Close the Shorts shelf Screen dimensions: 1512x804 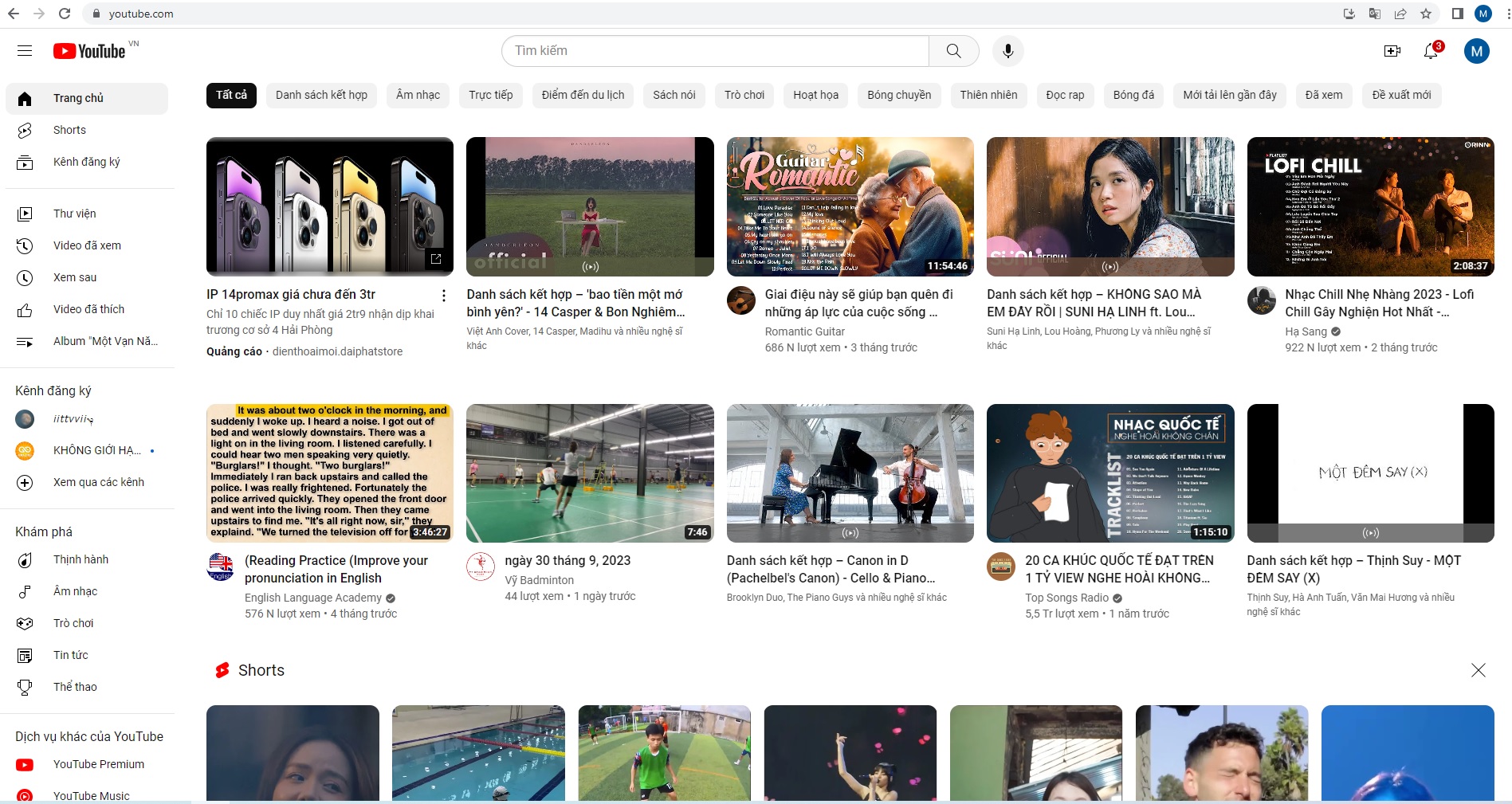coord(1479,670)
